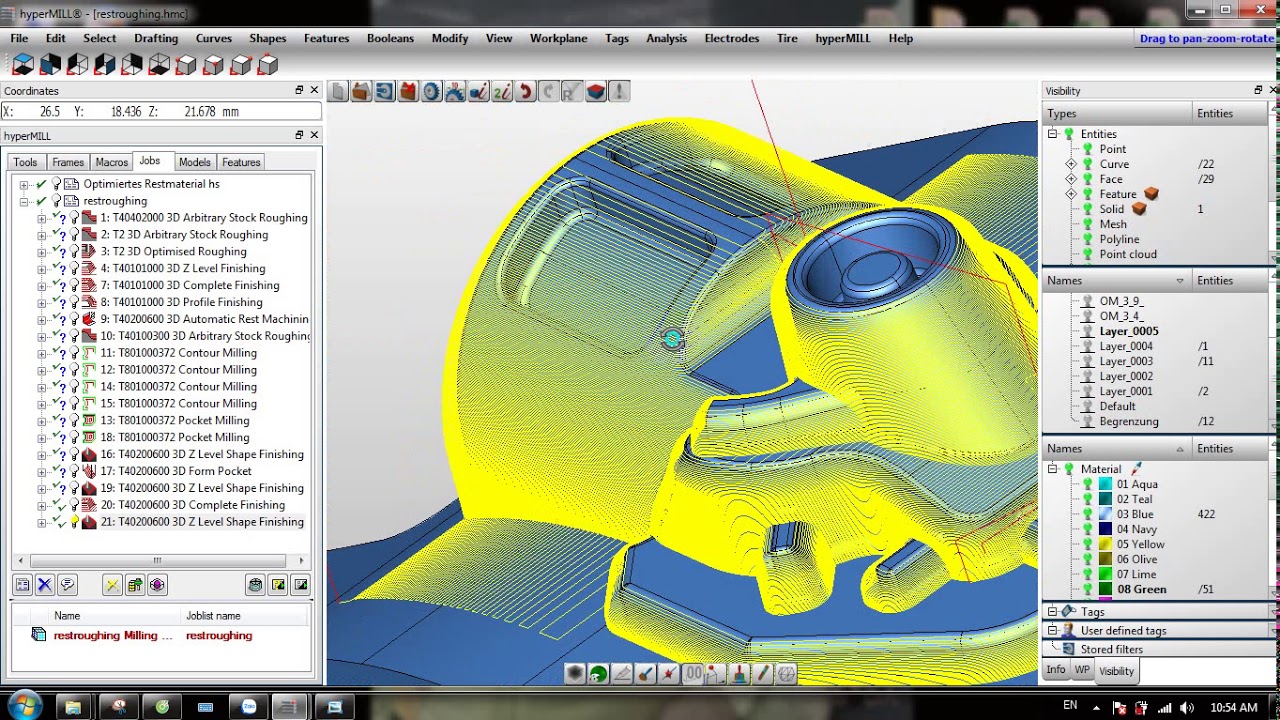Expand job 3: T2 3D Optimised Roughing
Viewport: 1280px width, 720px height.
(41, 252)
